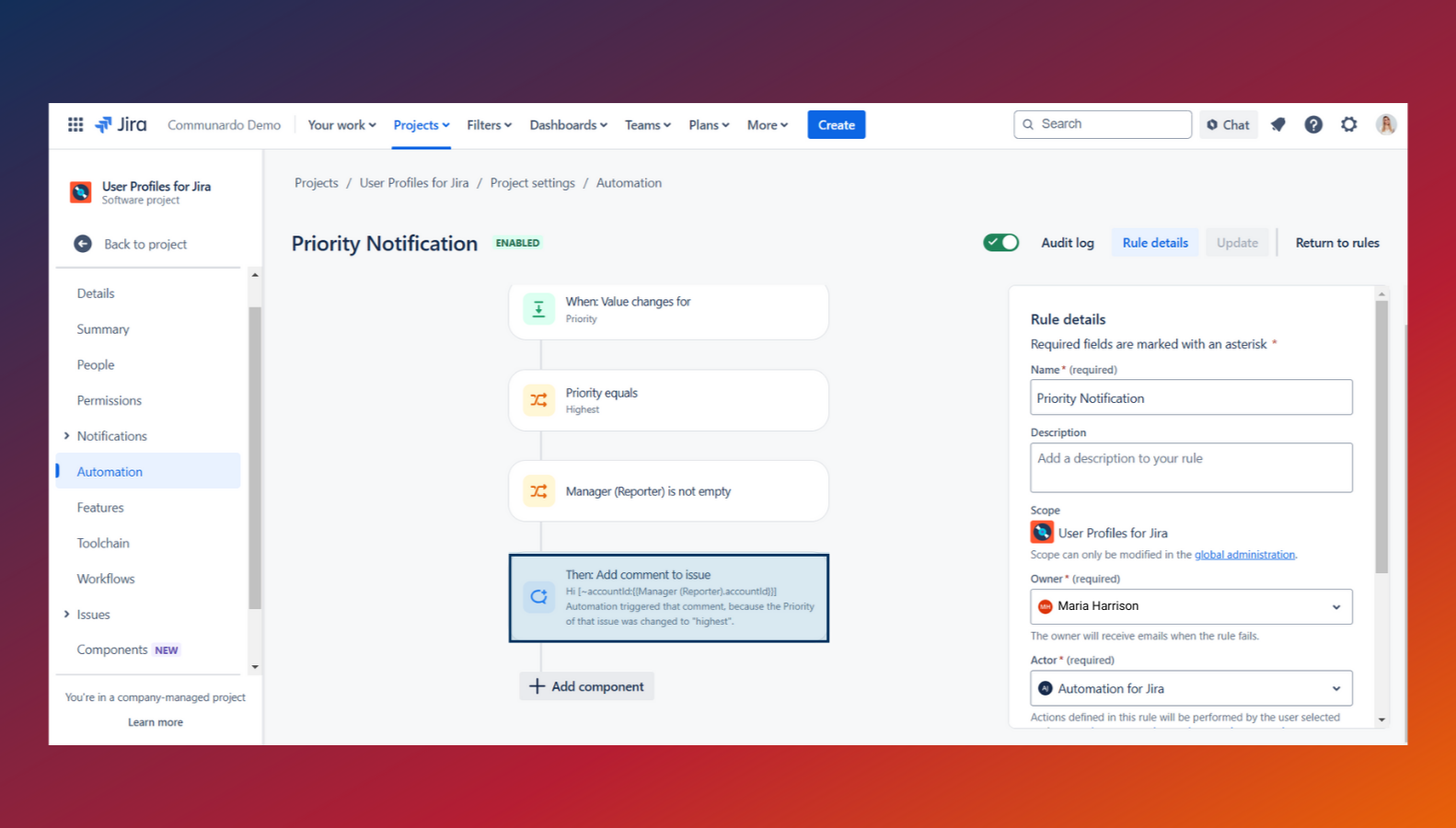Open the Plans dropdown menu
Screen dimensions: 1456x828
[709, 125]
